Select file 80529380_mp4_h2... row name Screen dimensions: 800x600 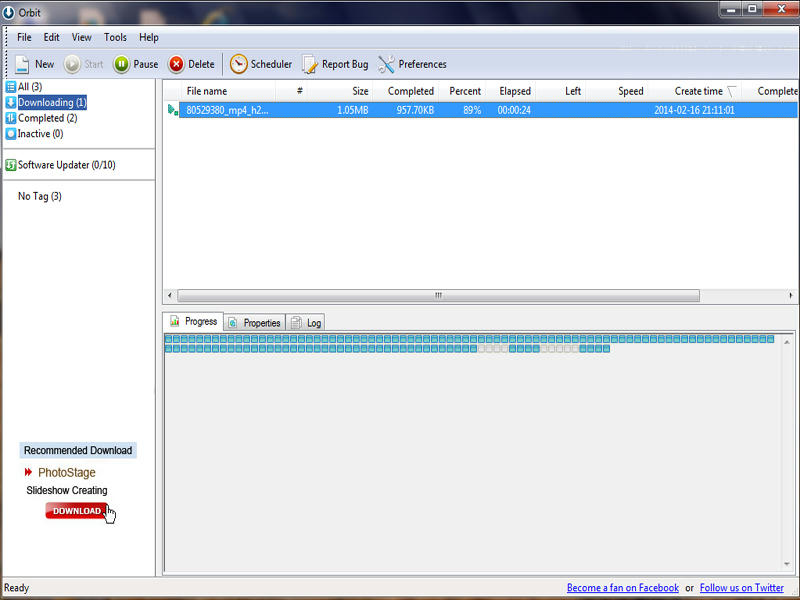(x=227, y=110)
